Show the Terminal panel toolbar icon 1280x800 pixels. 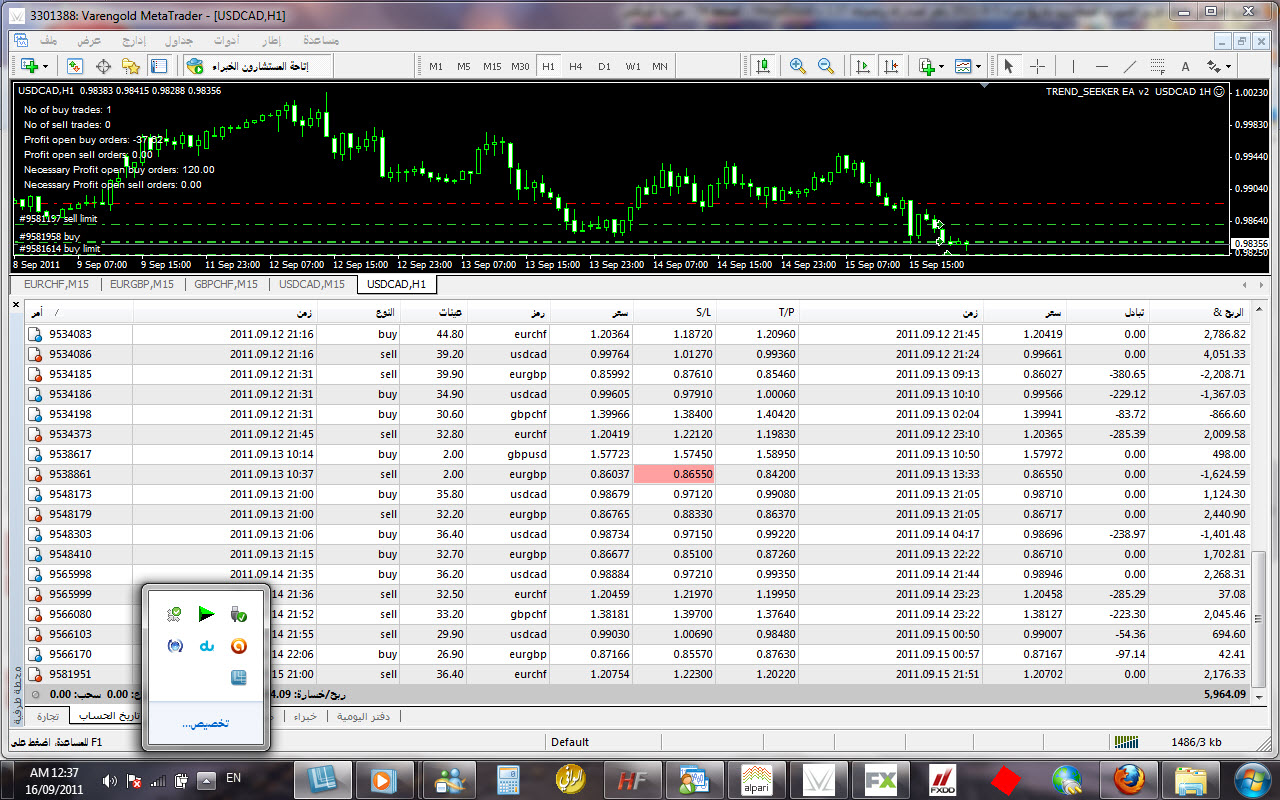158,66
